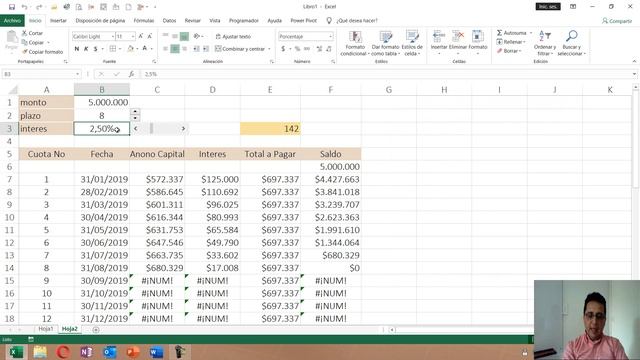Image resolution: width=640 pixels, height=360 pixels.
Task: Open the number format dropdown Porcentaje
Action: pyautogui.click(x=330, y=37)
